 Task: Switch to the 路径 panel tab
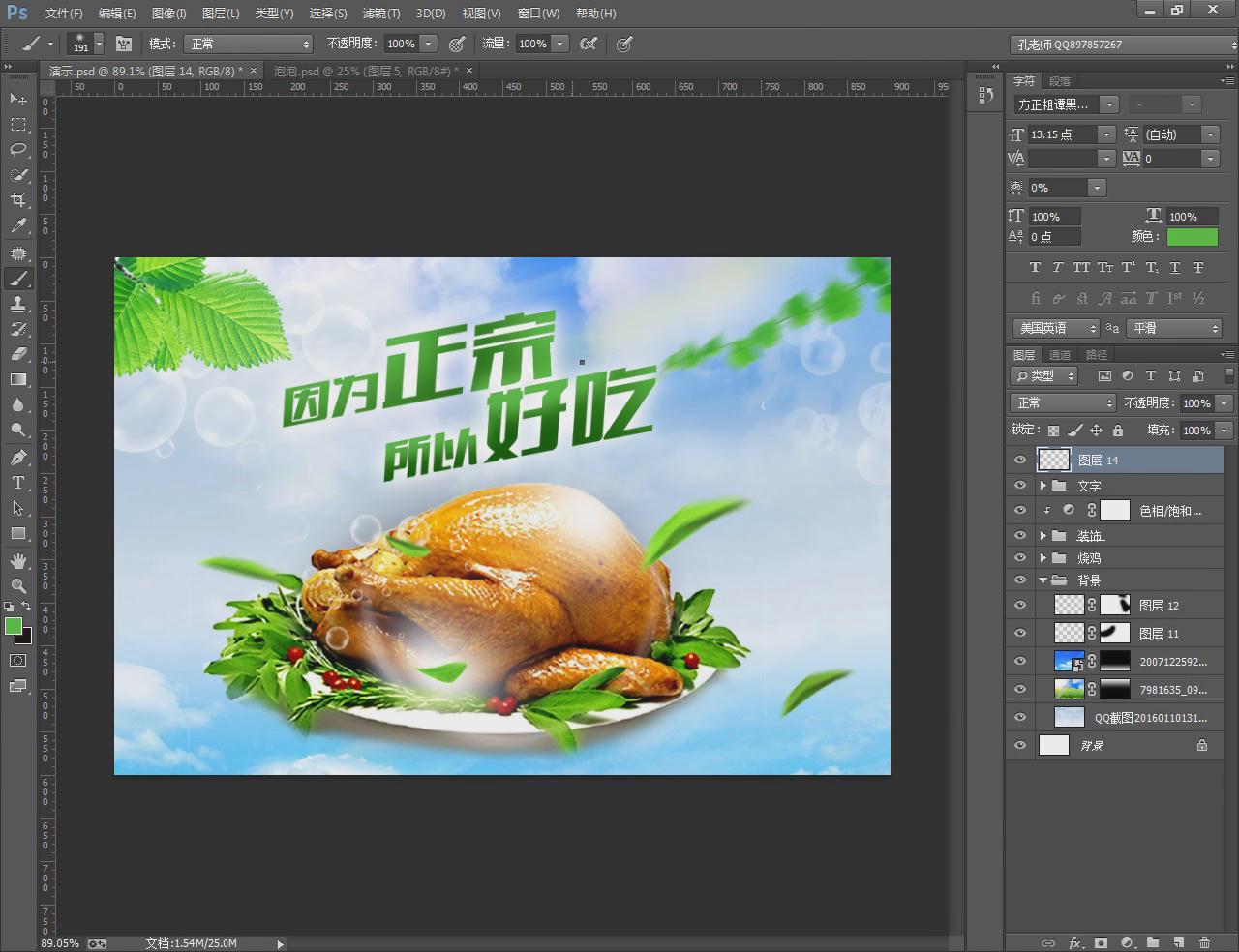pos(1096,355)
